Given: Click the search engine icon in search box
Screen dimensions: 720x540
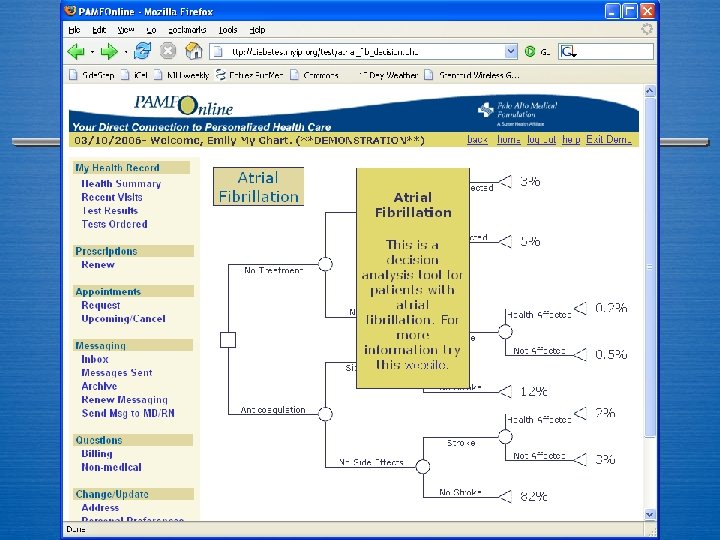Looking at the screenshot, I should (568, 51).
